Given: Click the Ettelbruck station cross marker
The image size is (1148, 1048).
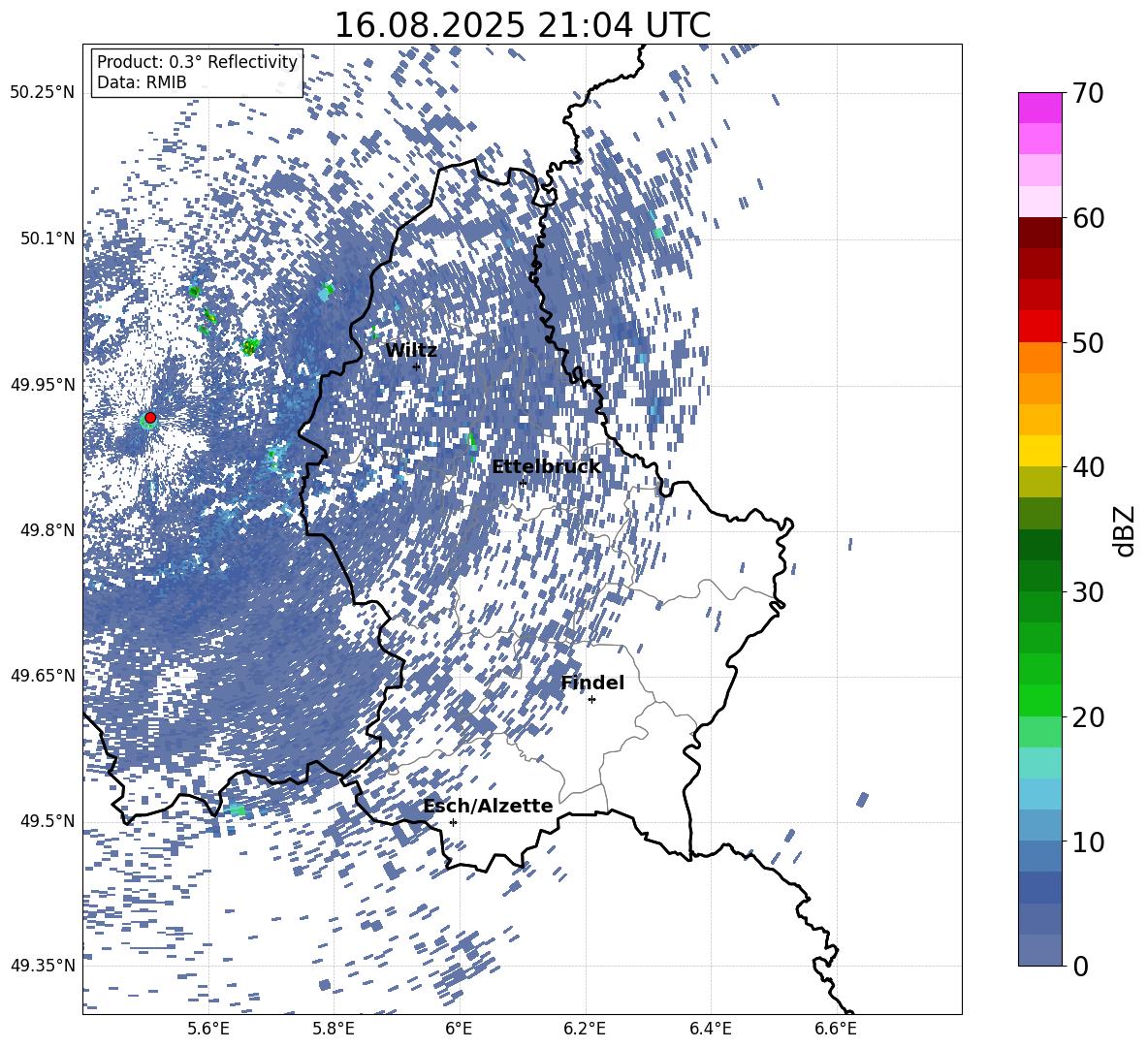Looking at the screenshot, I should tap(523, 483).
